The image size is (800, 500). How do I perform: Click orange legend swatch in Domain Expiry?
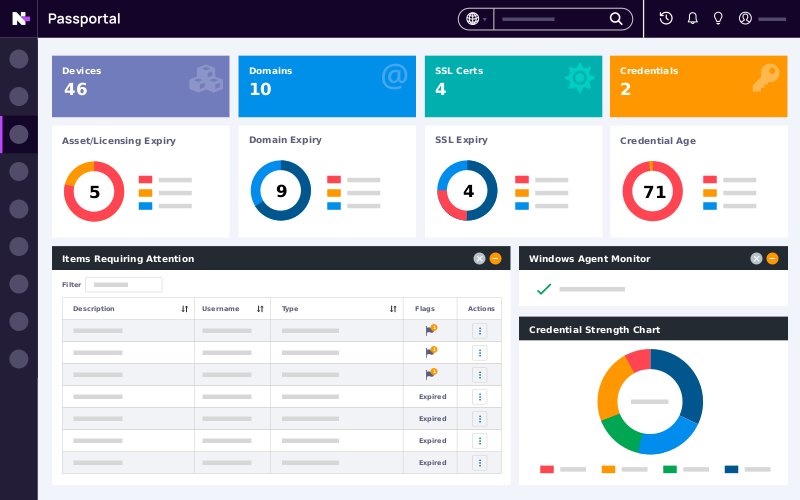click(334, 193)
